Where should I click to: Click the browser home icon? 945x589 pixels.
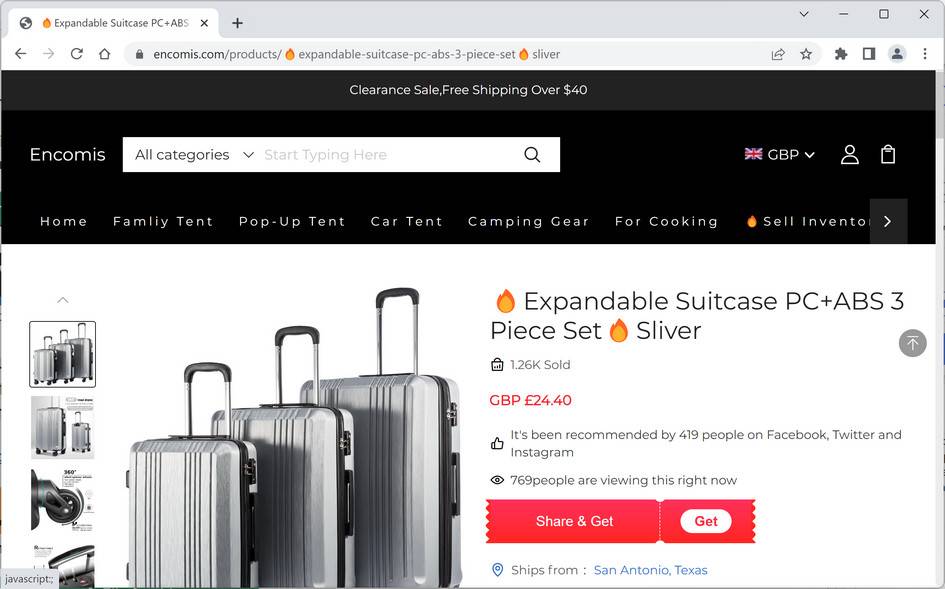pos(104,54)
